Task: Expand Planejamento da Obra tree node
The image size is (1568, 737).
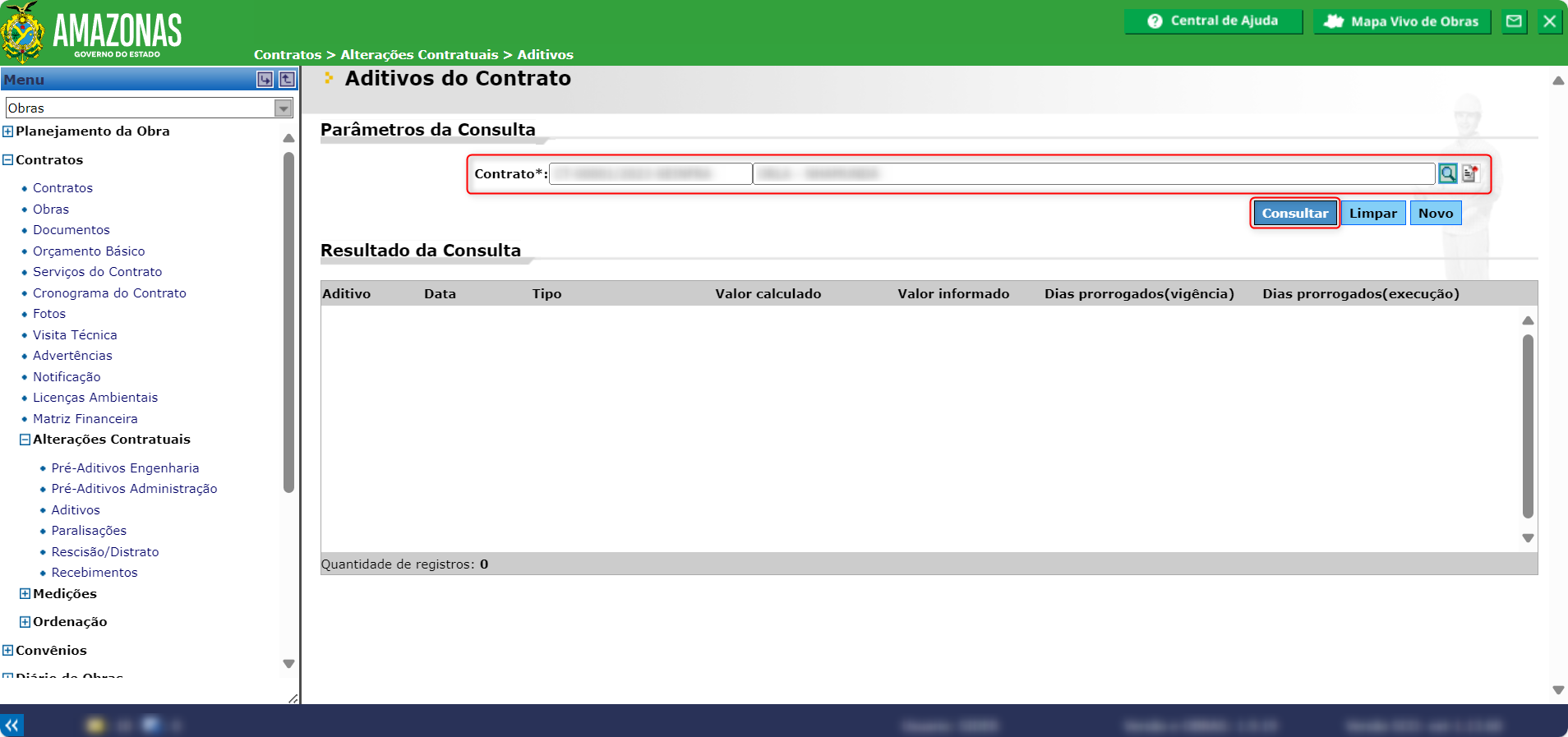Action: tap(8, 131)
